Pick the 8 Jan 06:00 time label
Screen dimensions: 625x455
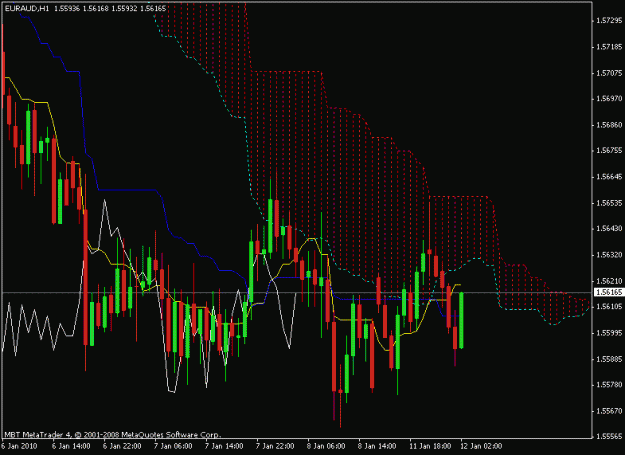click(x=326, y=446)
